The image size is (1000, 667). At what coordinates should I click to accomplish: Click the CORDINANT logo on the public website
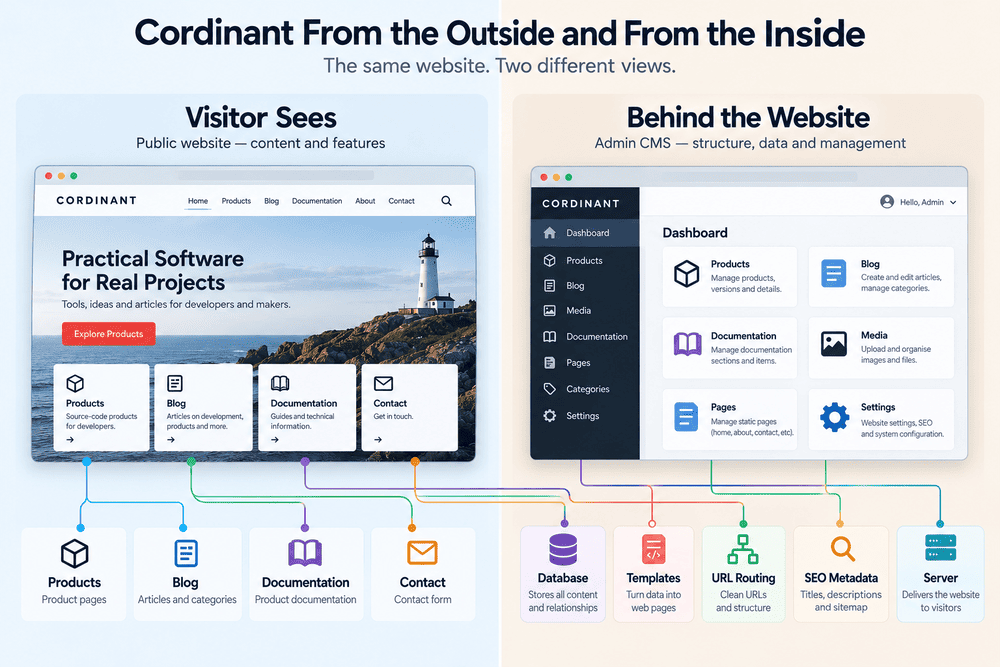(96, 200)
